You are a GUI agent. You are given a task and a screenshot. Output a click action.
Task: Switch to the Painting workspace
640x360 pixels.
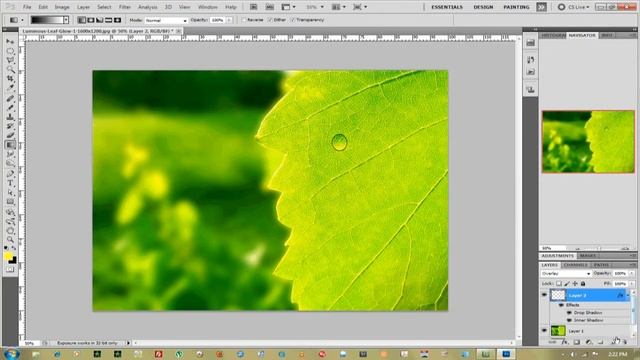pyautogui.click(x=516, y=7)
